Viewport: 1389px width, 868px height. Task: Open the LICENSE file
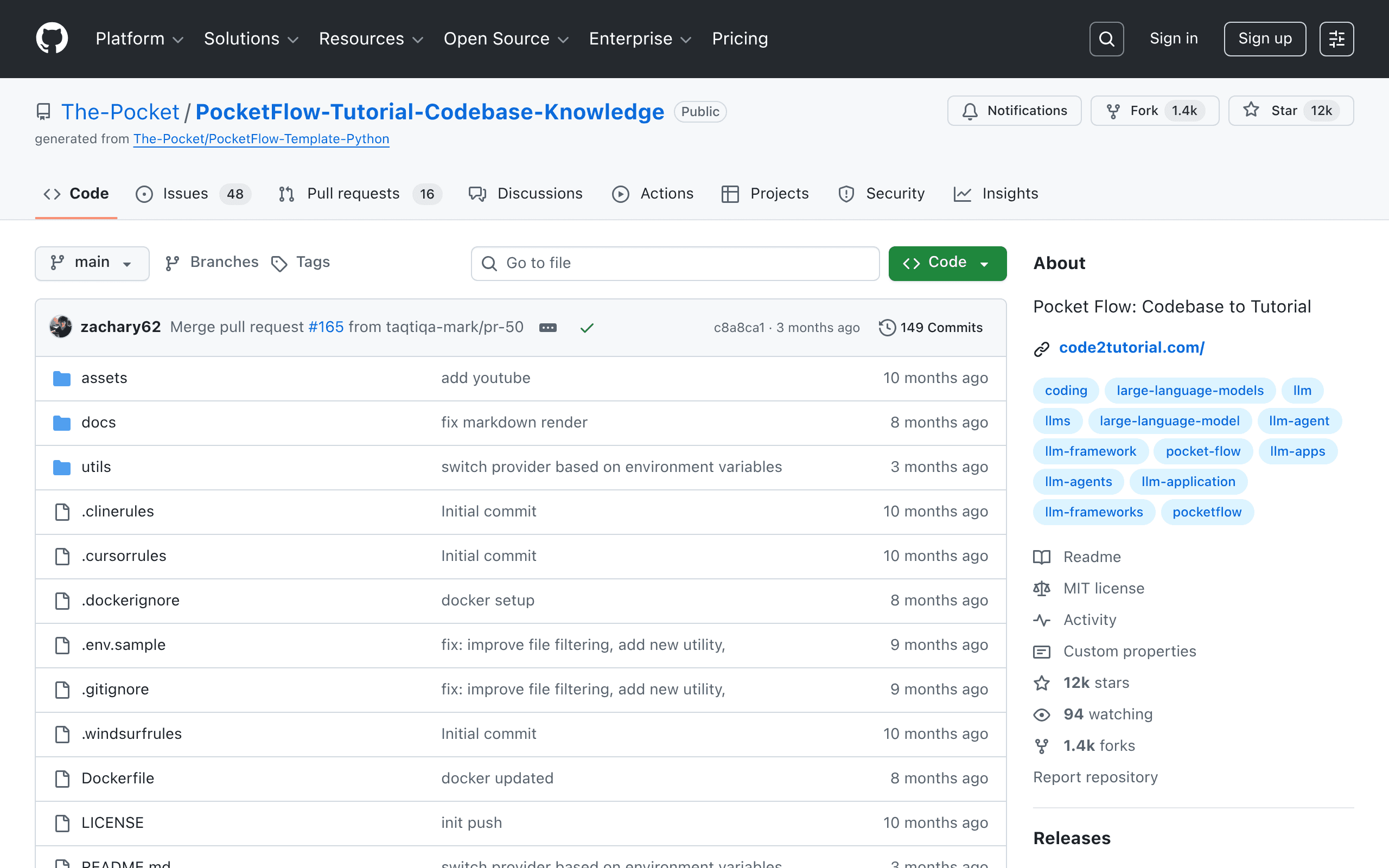tap(112, 822)
